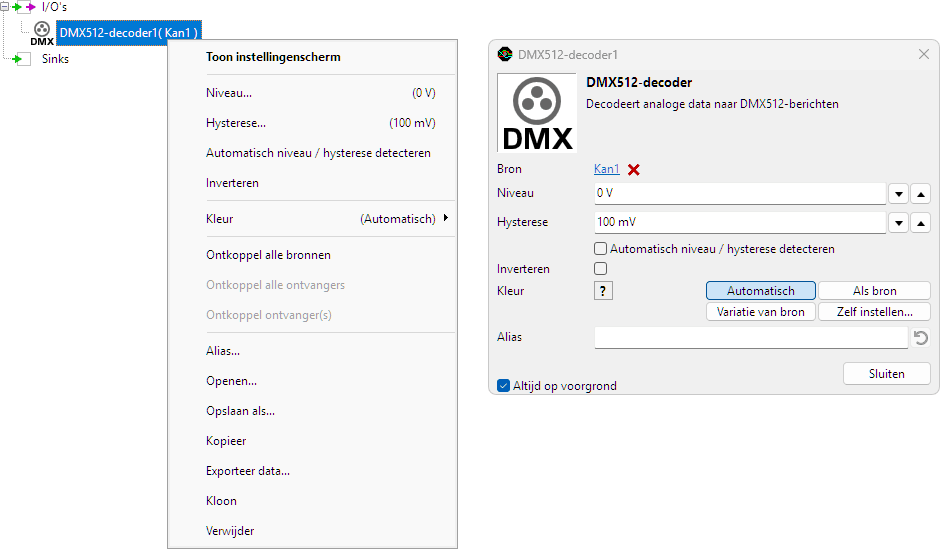The image size is (940, 549).
Task: Uncheck Altijd op voorgrond
Action: [504, 385]
